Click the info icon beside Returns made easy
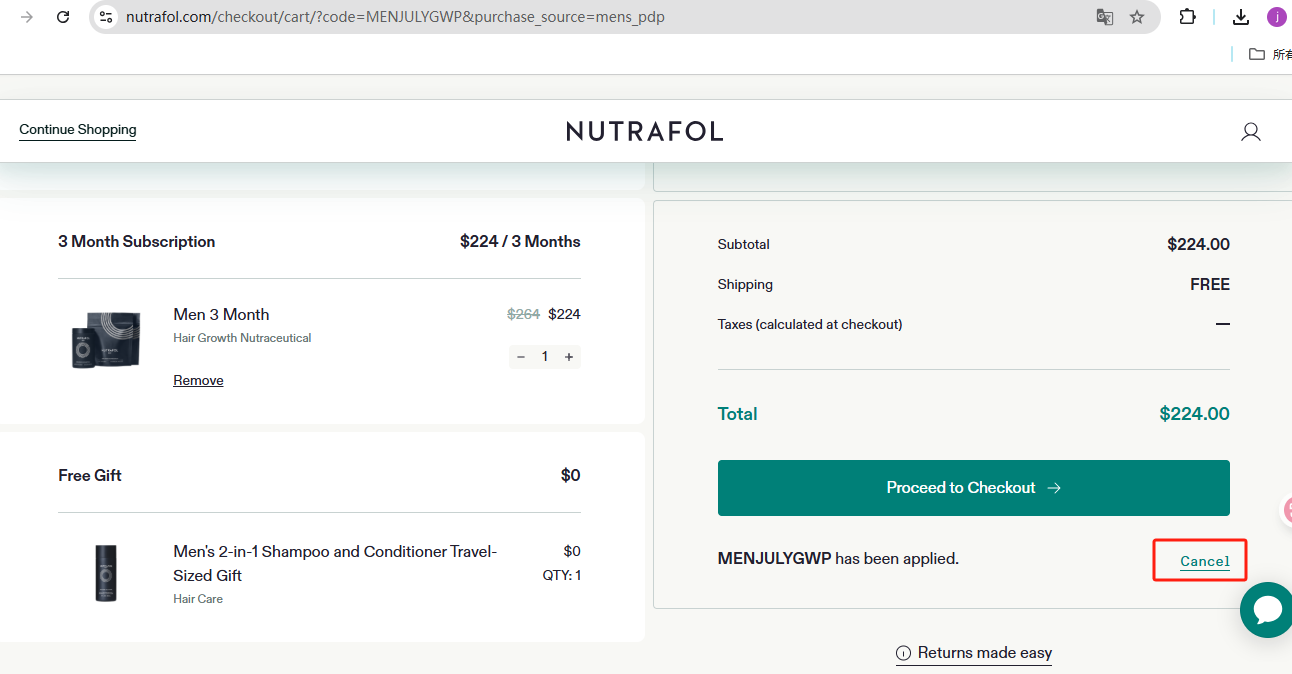The image size is (1292, 674). (x=903, y=653)
